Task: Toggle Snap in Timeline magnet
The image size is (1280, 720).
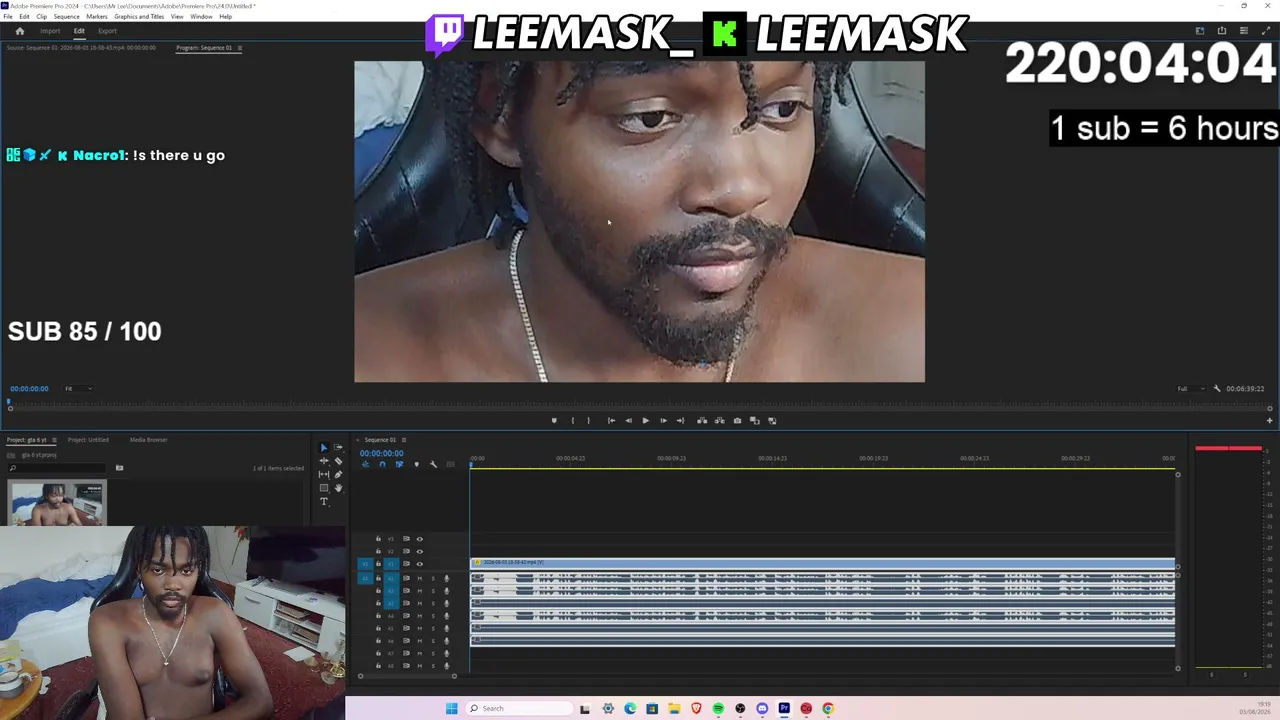Action: pos(382,464)
